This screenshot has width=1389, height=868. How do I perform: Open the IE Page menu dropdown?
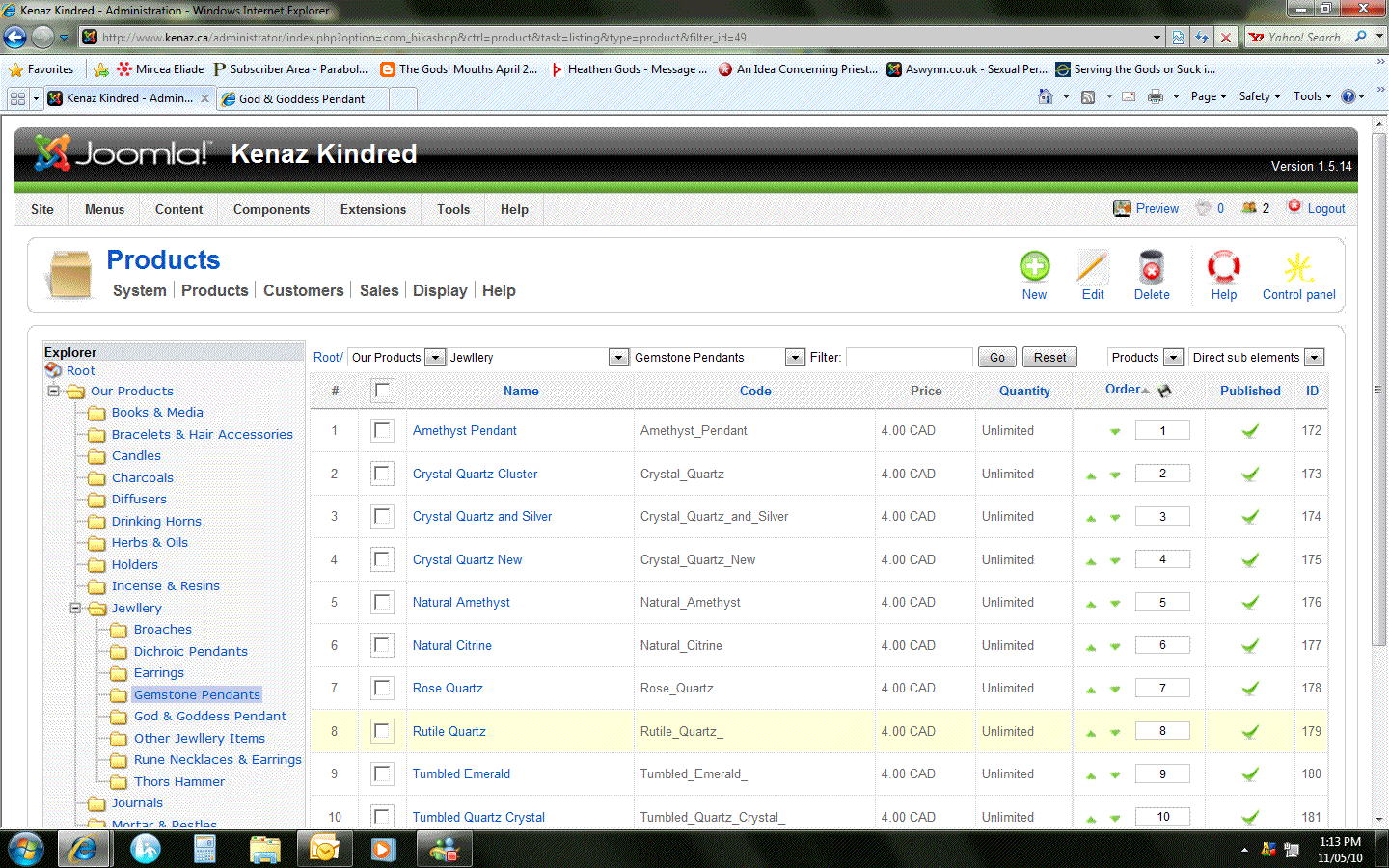[1209, 96]
